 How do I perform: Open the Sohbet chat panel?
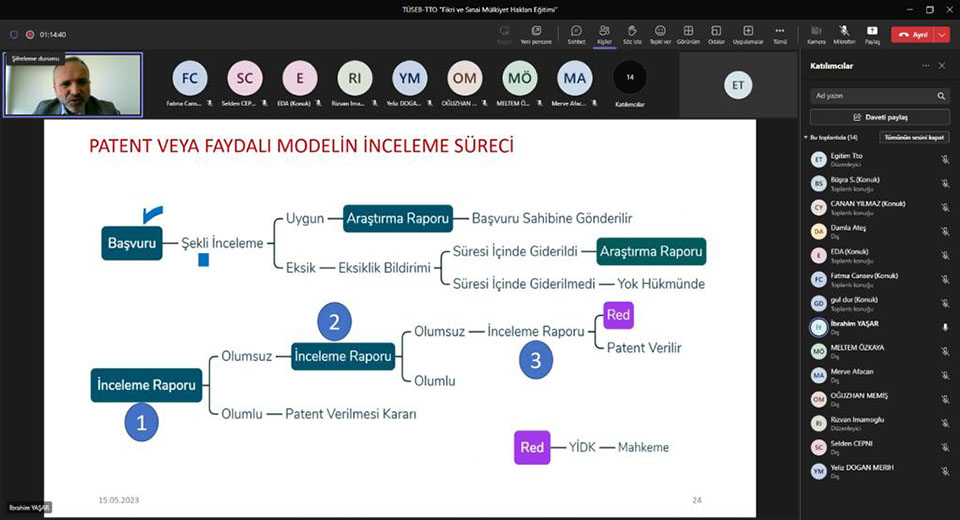[x=576, y=34]
